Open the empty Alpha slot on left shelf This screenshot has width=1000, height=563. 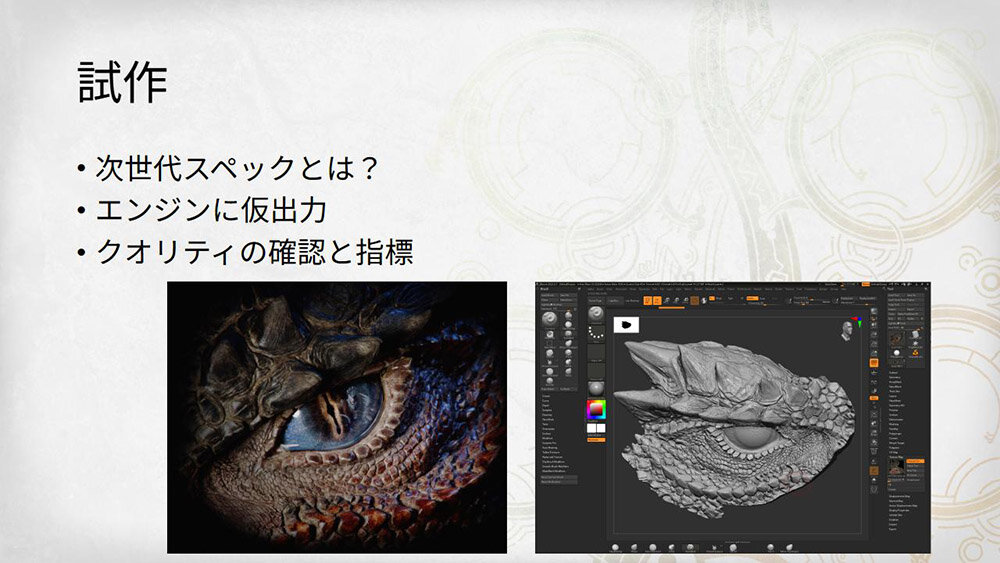click(596, 352)
